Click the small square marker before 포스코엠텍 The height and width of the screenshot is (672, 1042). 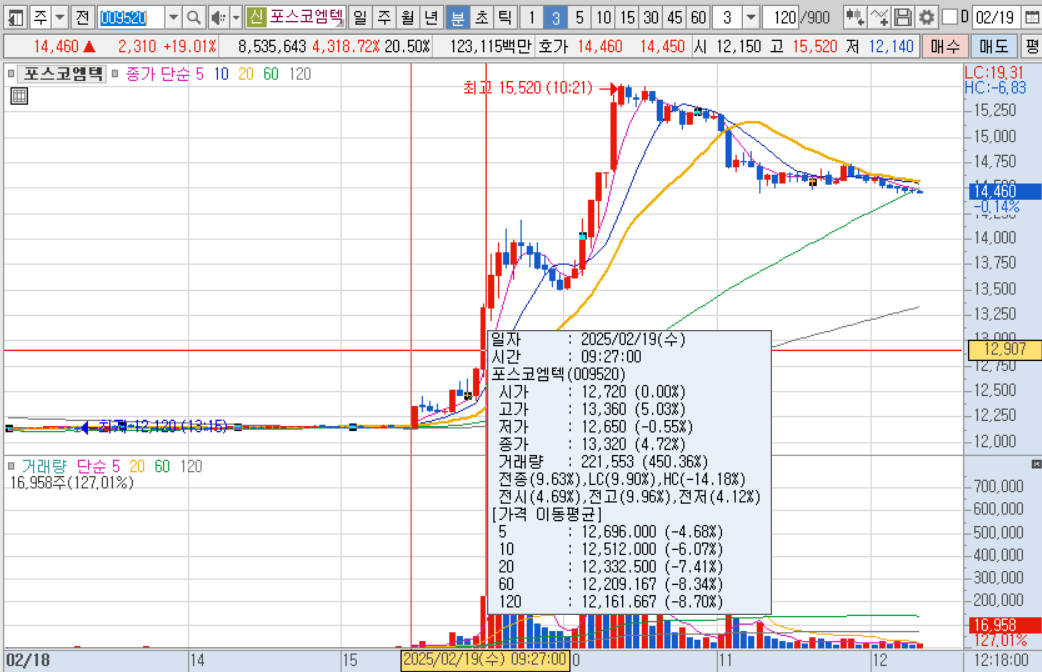[x=11, y=74]
